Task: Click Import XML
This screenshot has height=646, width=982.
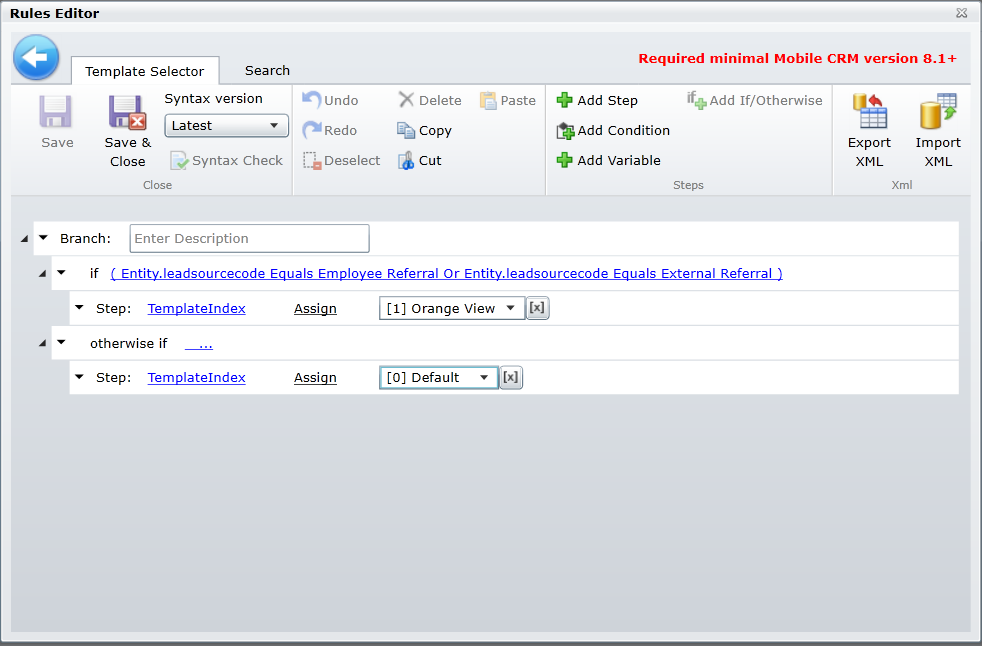Action: [938, 130]
